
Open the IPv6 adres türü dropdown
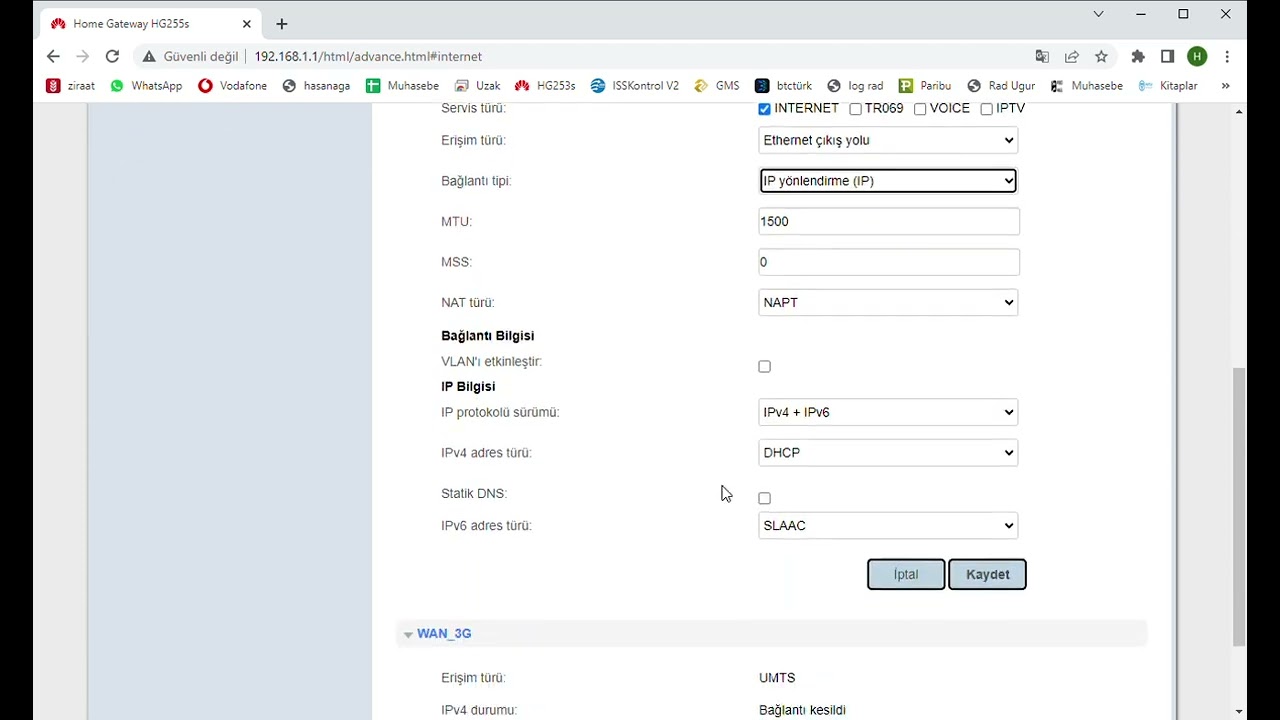pyautogui.click(x=888, y=525)
